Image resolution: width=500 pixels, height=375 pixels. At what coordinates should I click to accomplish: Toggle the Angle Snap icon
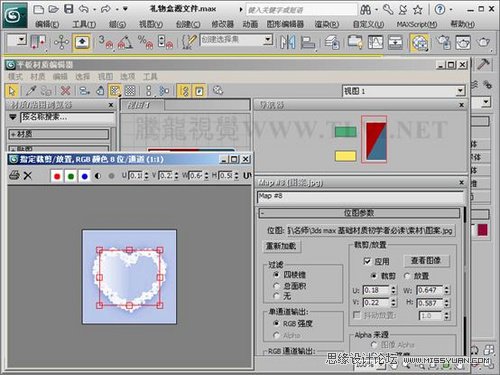pyautogui.click(x=125, y=43)
